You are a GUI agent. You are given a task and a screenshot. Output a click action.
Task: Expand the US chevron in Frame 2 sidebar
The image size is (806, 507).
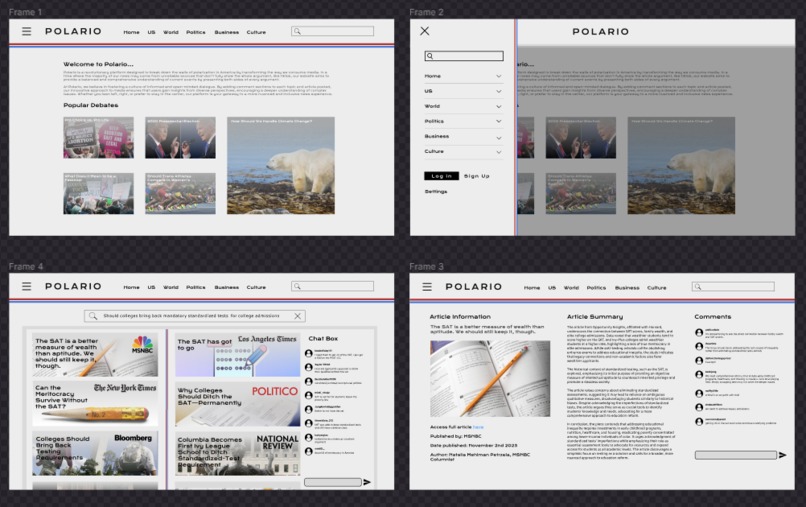click(499, 92)
